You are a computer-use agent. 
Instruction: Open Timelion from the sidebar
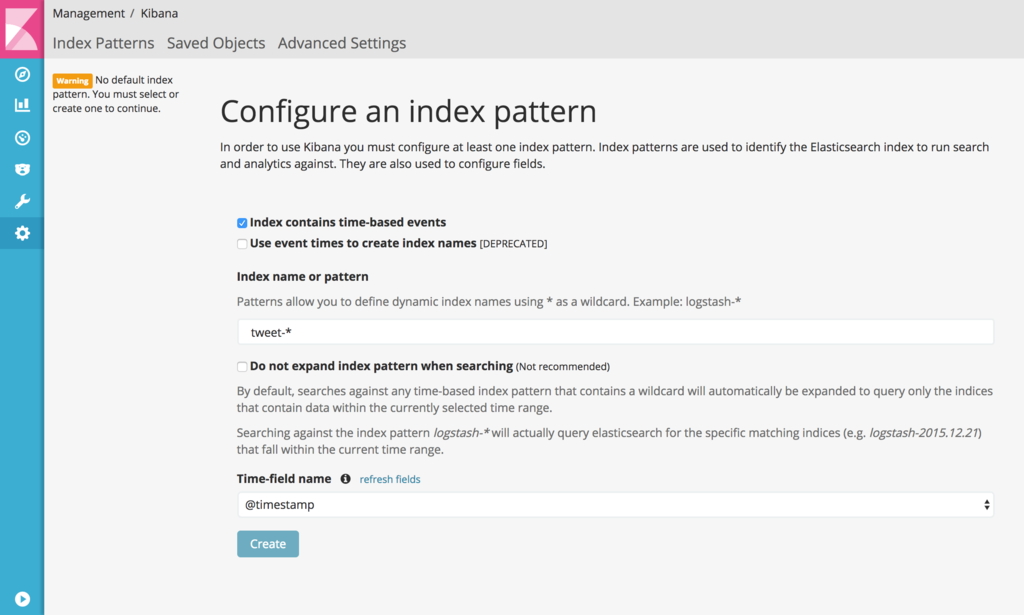click(22, 170)
